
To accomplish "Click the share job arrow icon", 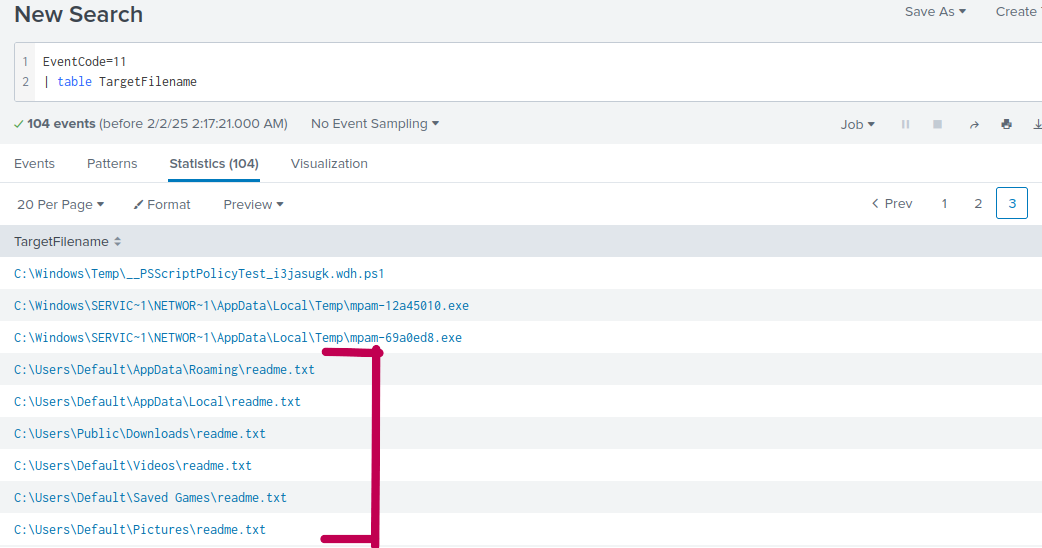I will click(974, 125).
